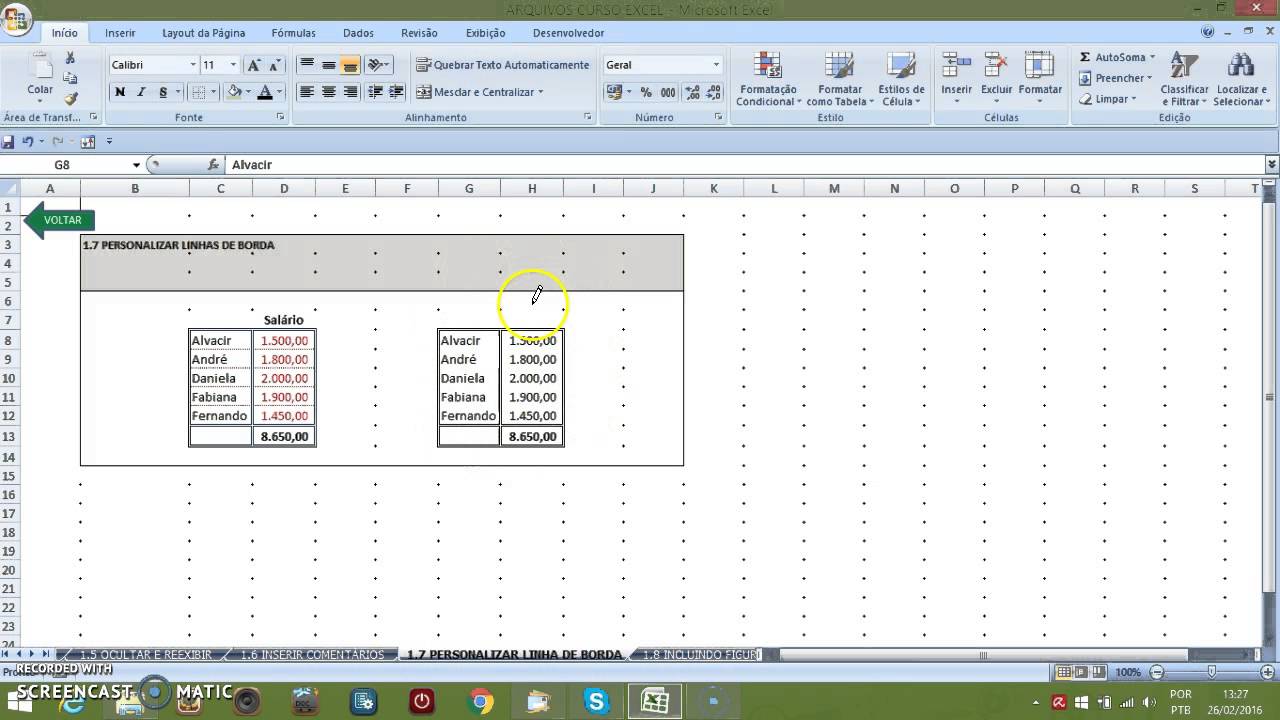Click the insert function fx button
This screenshot has height=720, width=1280.
213,165
